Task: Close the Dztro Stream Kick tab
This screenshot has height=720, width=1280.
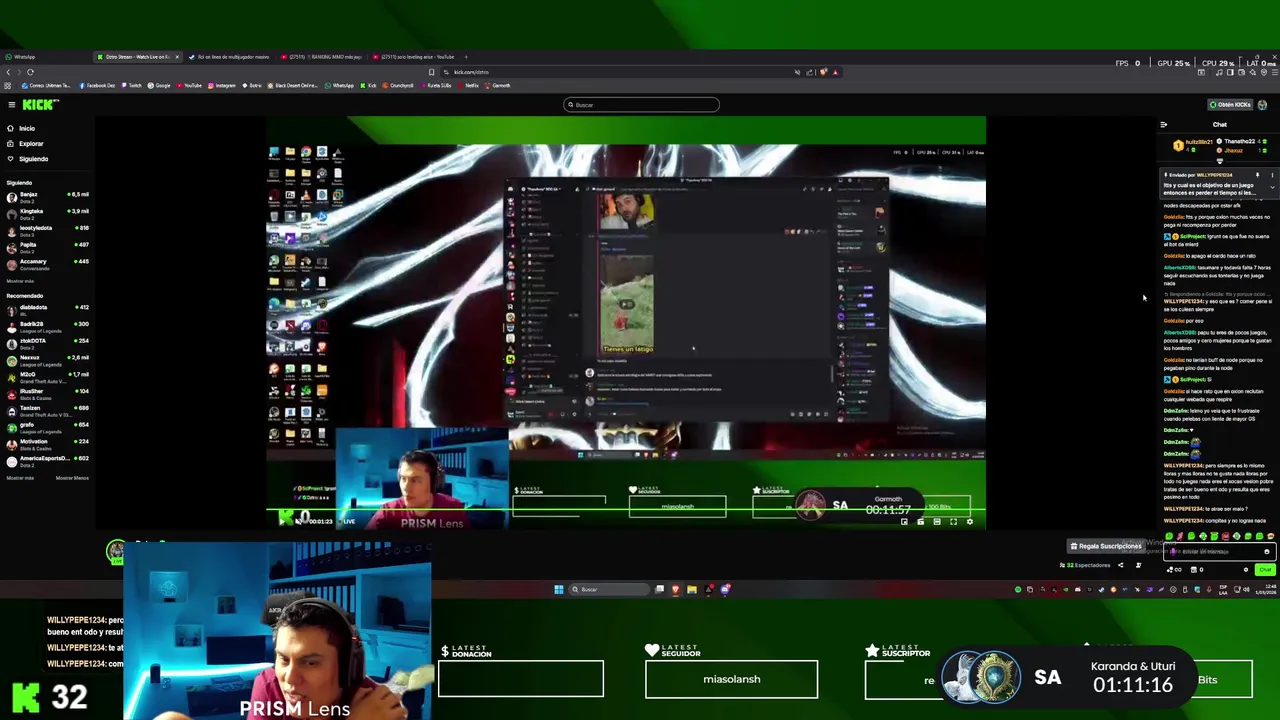Action: (177, 57)
